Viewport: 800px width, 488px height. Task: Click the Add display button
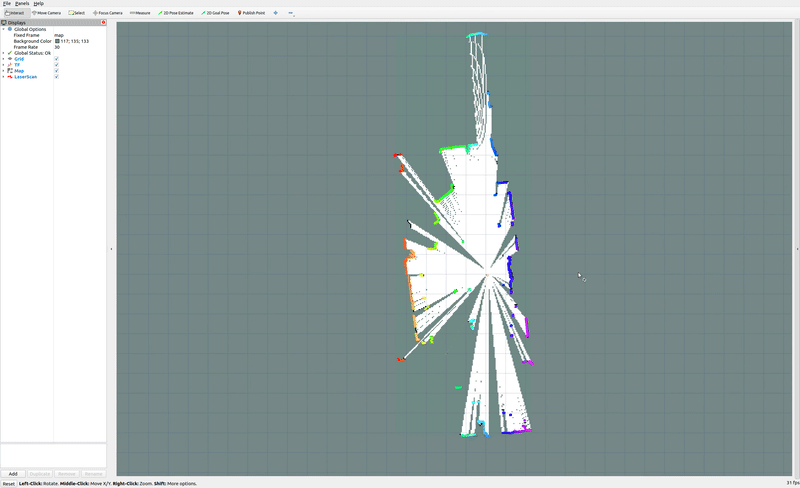pos(13,473)
